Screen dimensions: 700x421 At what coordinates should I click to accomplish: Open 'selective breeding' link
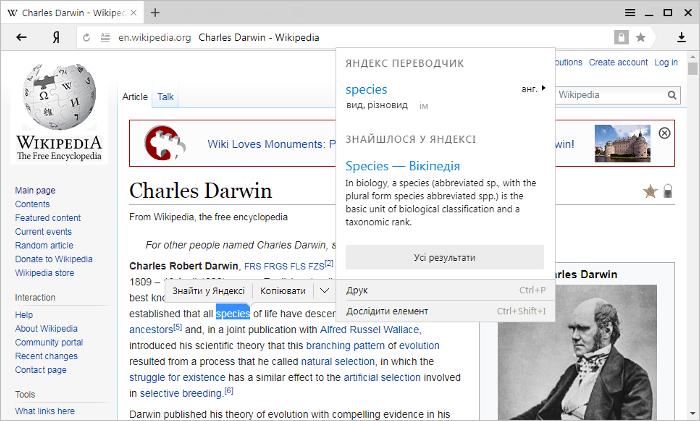click(181, 394)
